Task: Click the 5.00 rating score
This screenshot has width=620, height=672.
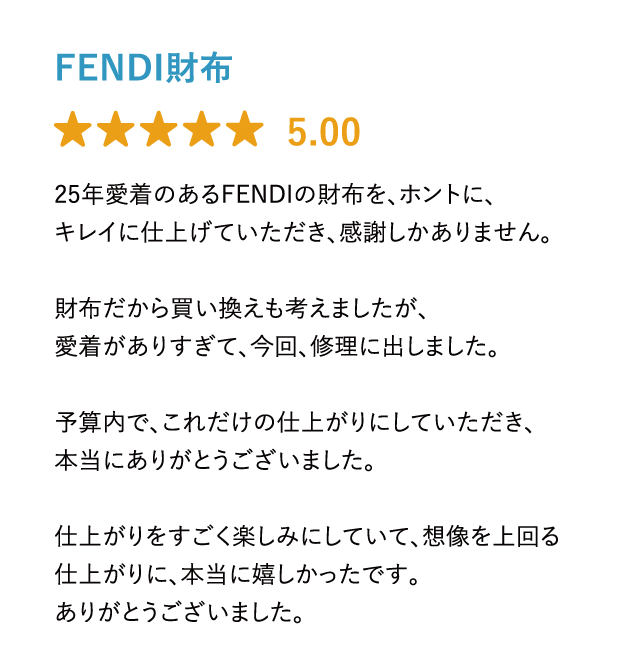Action: click(x=323, y=132)
